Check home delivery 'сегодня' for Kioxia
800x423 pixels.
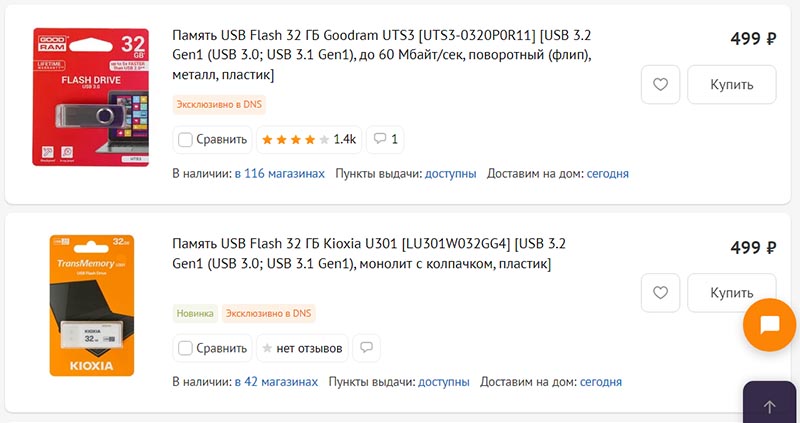[601, 382]
